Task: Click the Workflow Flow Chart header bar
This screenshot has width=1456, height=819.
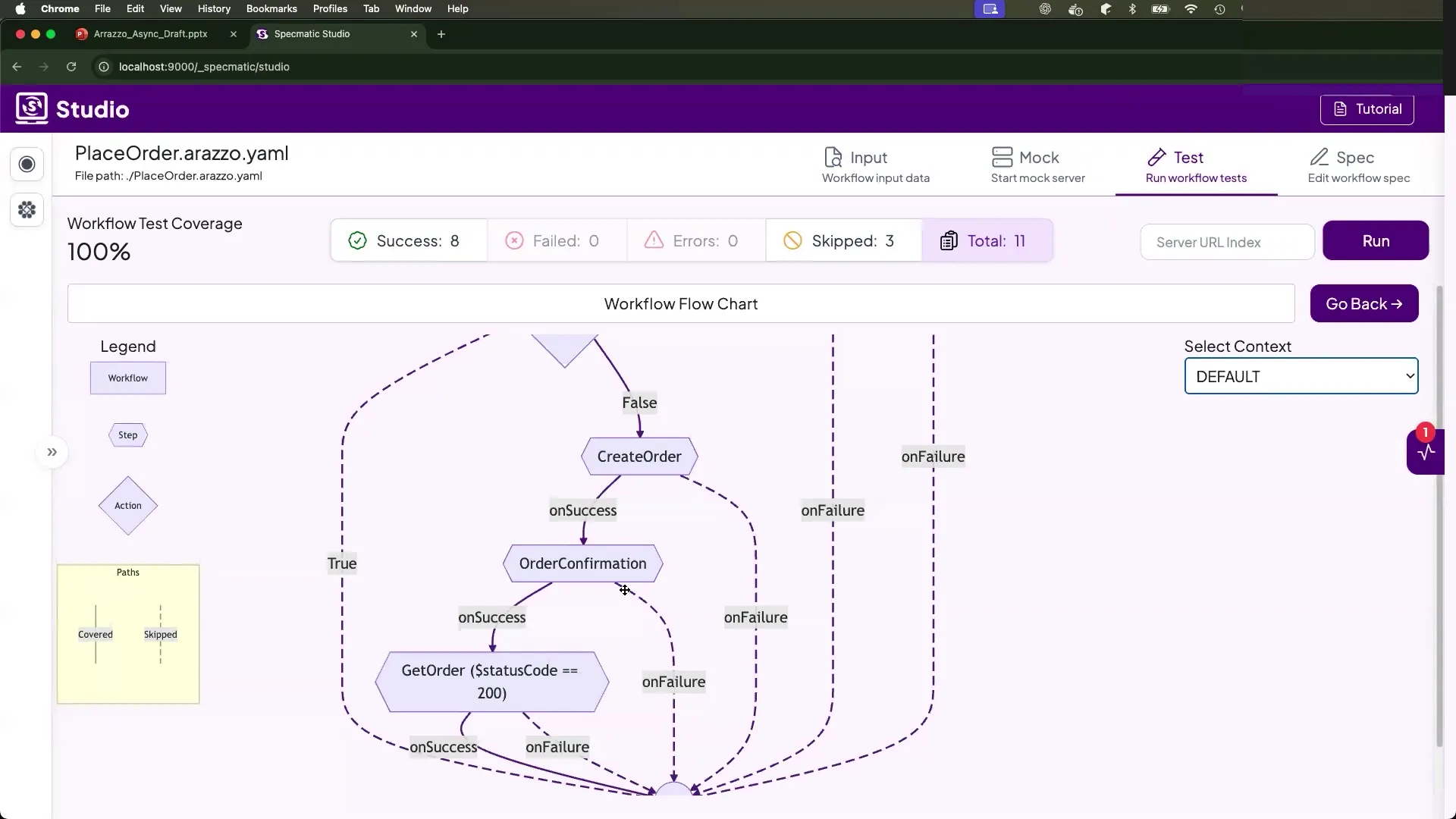Action: coord(680,303)
